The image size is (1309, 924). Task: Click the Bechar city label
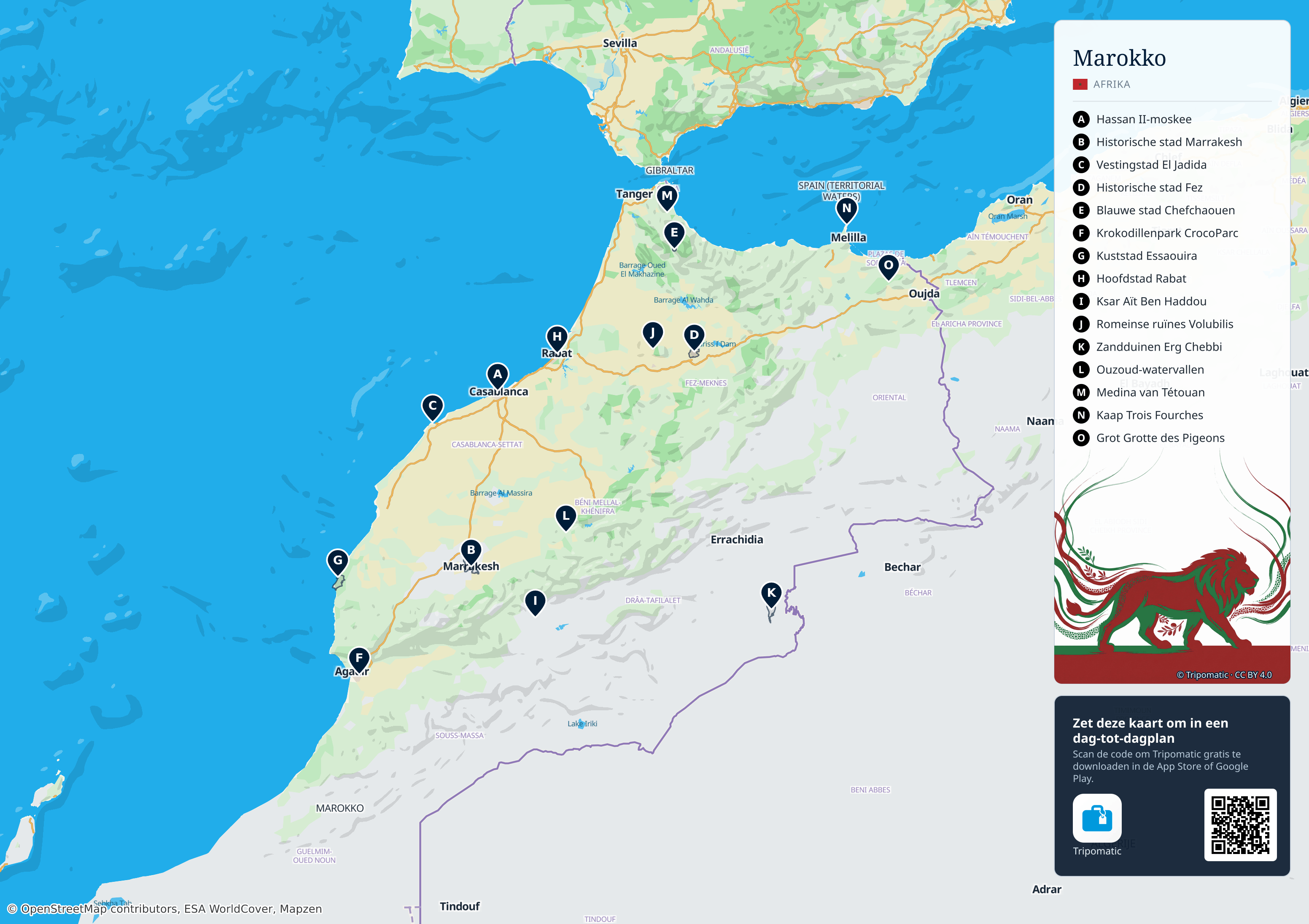[902, 567]
